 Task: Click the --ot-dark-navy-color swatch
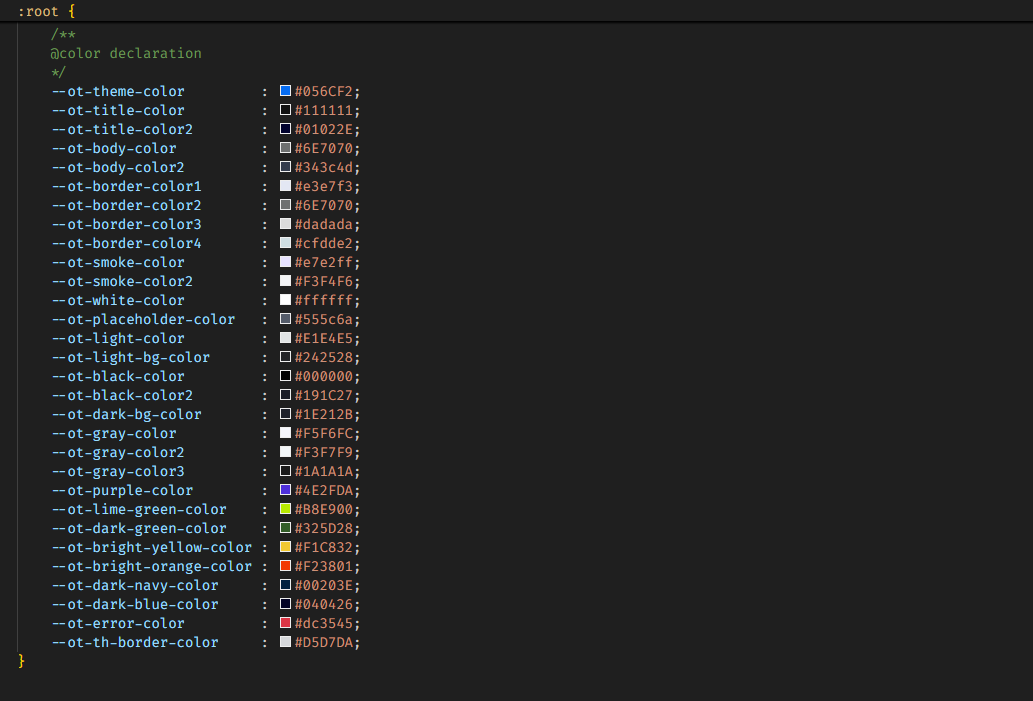[x=285, y=585]
